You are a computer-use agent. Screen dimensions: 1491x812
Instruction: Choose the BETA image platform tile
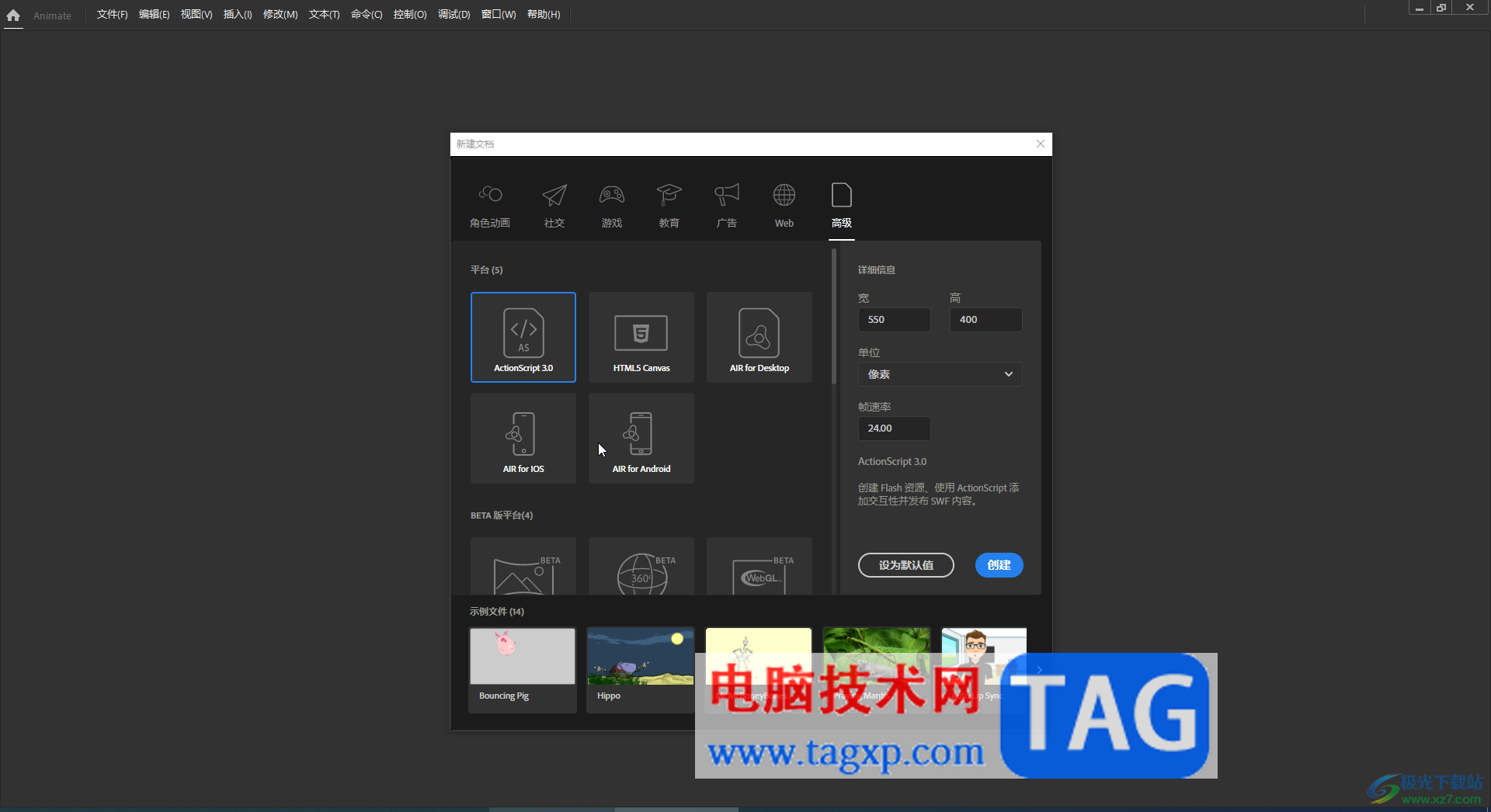click(523, 566)
